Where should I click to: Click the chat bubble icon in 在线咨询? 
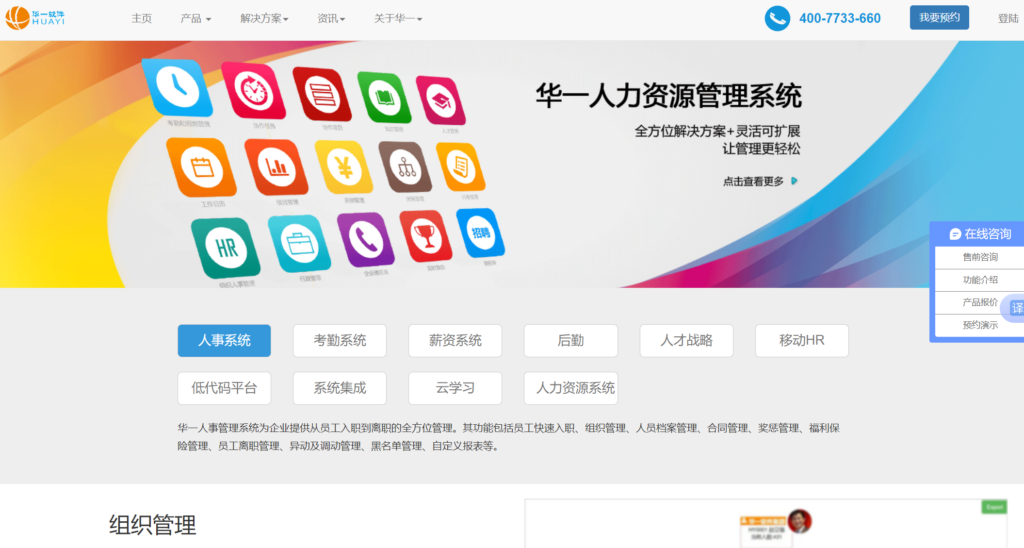coord(955,234)
